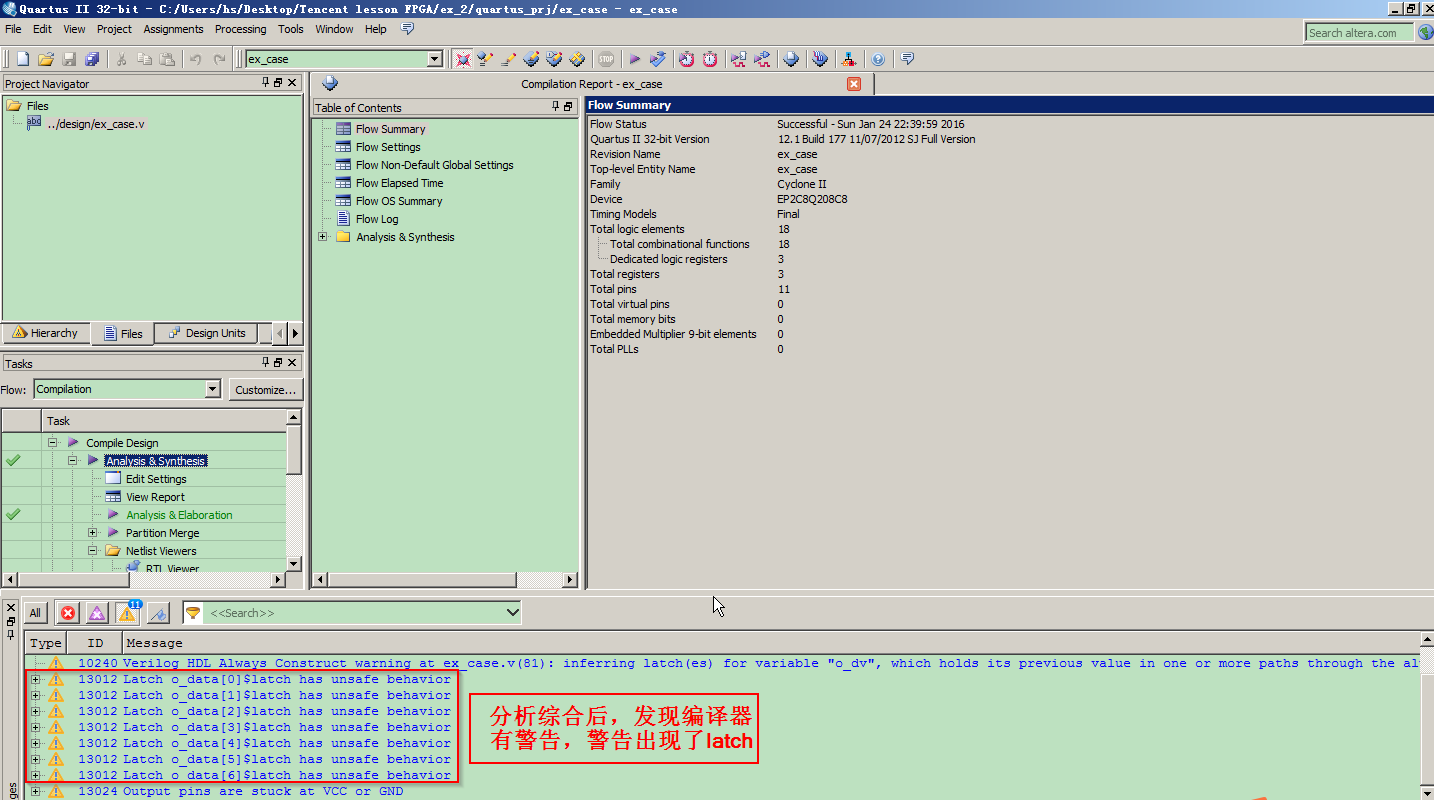Click the Start Compilation play icon
Screen dimensions: 1434x800
(635, 59)
